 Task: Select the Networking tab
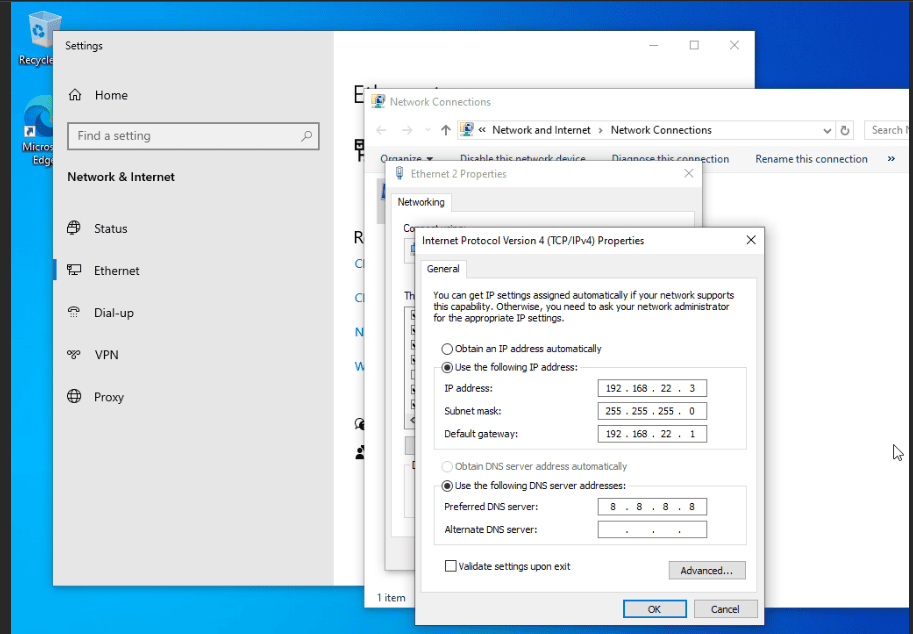coord(421,202)
